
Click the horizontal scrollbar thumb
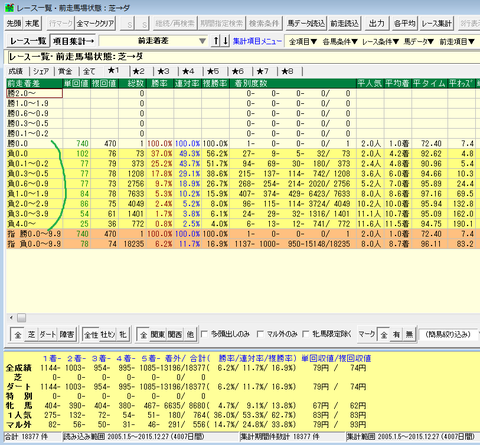22,317
